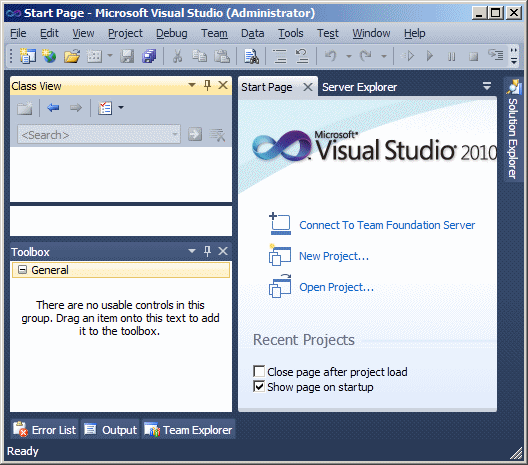Toggle the Class View auto-hide pin
Image resolution: width=528 pixels, height=465 pixels.
click(207, 85)
